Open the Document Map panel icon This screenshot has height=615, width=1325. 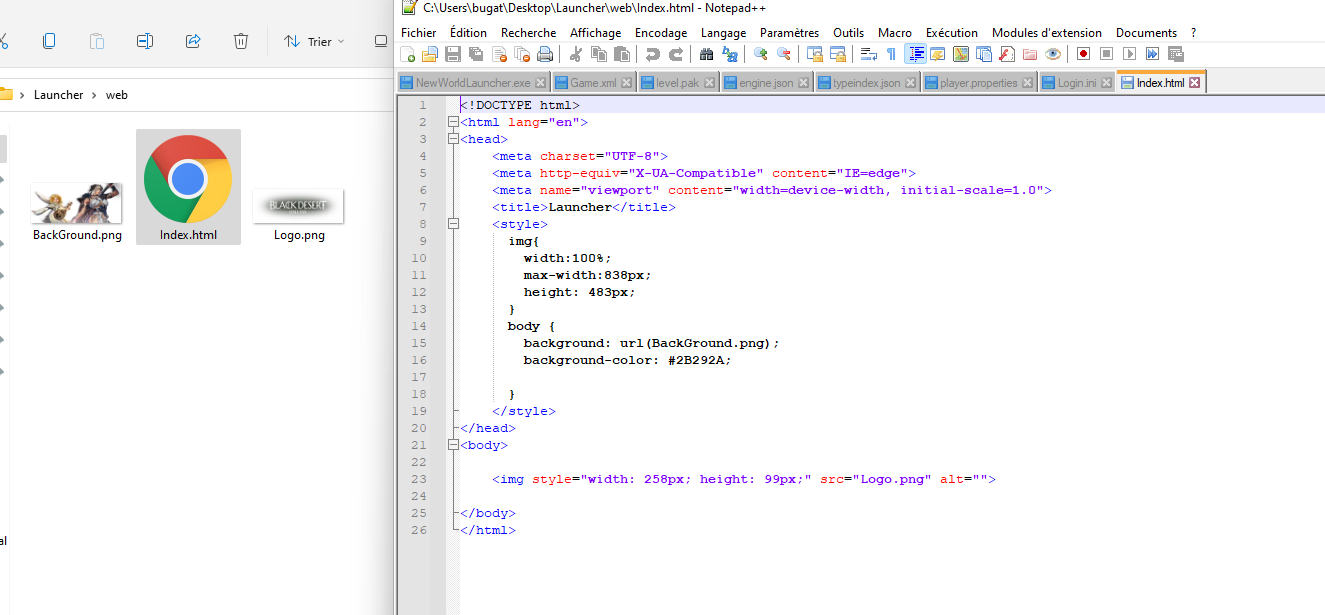pos(960,54)
